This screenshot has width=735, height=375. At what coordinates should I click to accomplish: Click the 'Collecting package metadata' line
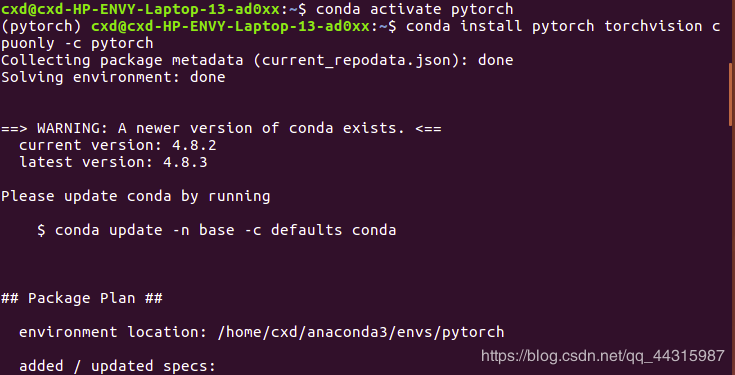coord(257,60)
